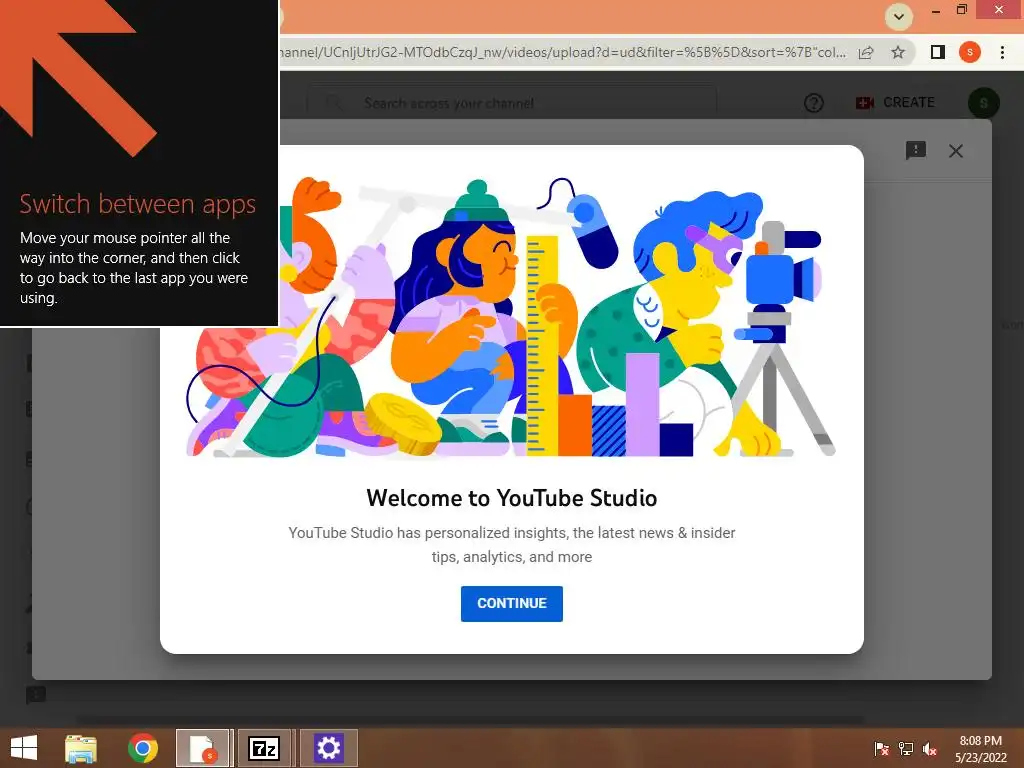This screenshot has width=1024, height=768.
Task: Open the help question mark icon
Action: (x=813, y=103)
